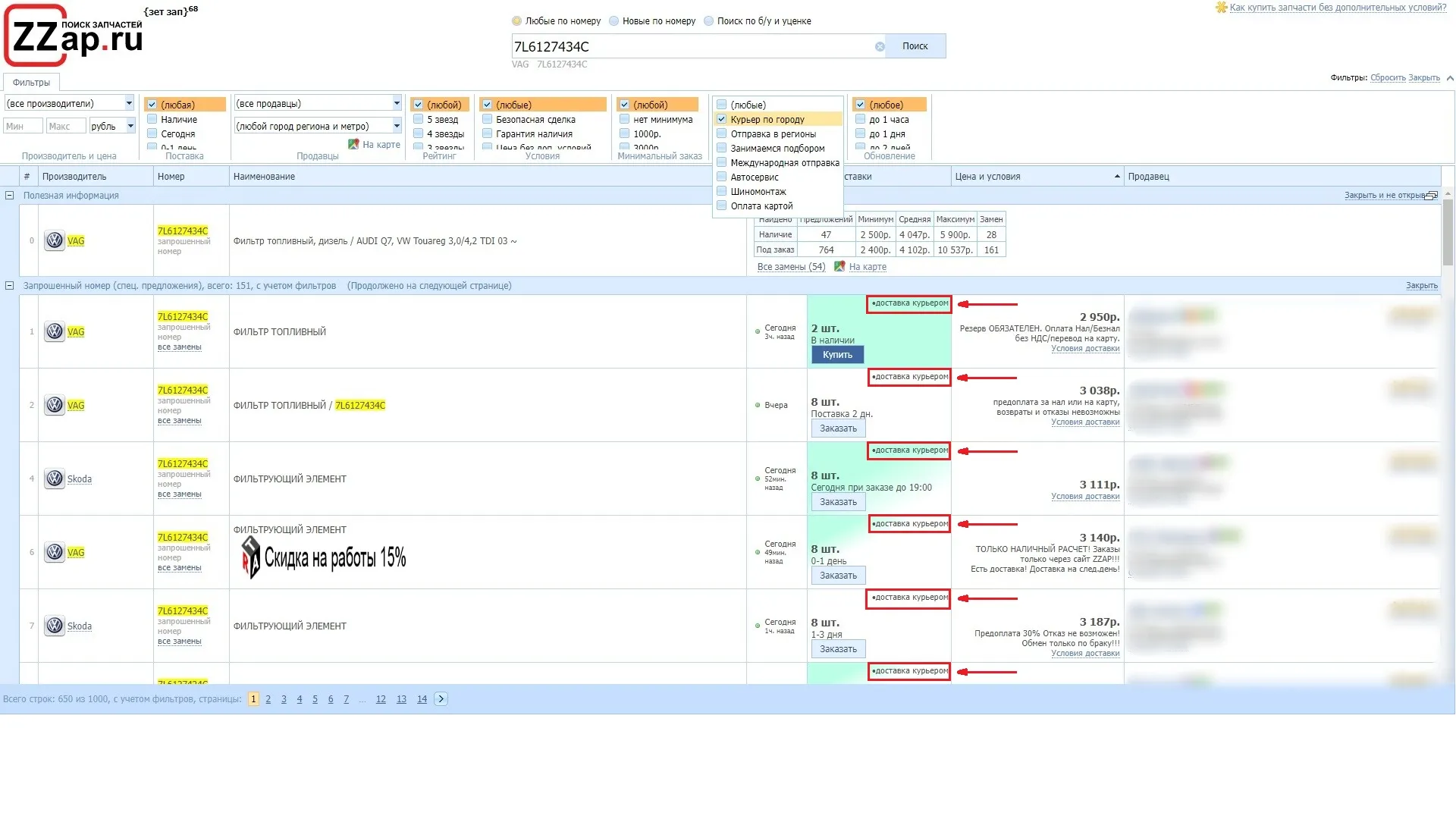Click 'все замены' link in row 4
Viewport: 1456px width, 819px height.
point(180,494)
